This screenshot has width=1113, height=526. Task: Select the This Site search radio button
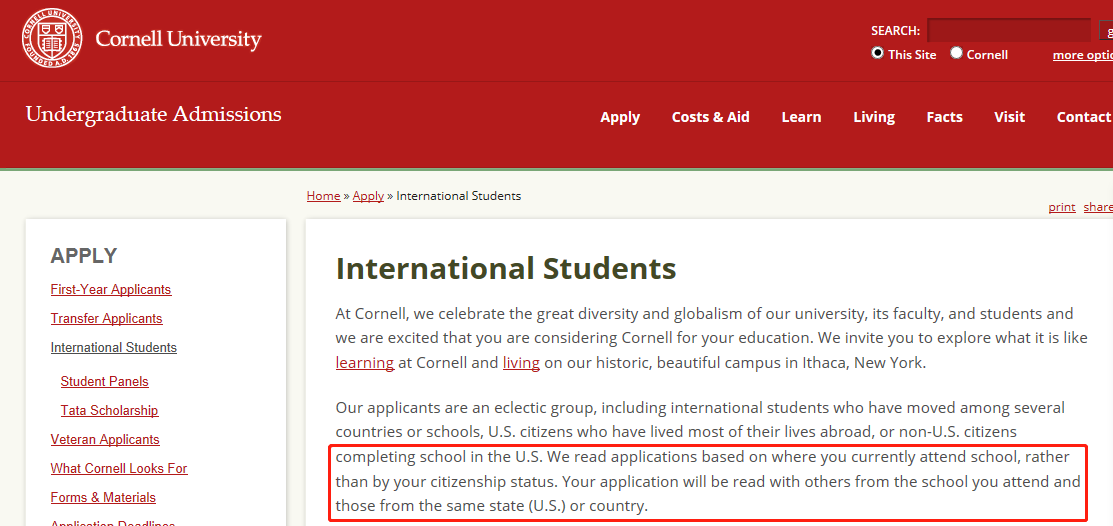(878, 53)
